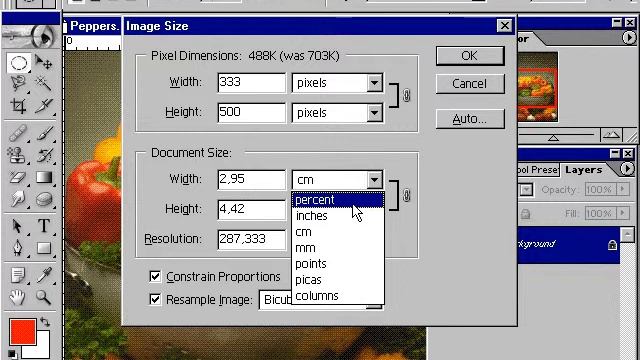The image size is (640, 360).
Task: Click the Navigator zoom slider handle
Action: click(553, 138)
